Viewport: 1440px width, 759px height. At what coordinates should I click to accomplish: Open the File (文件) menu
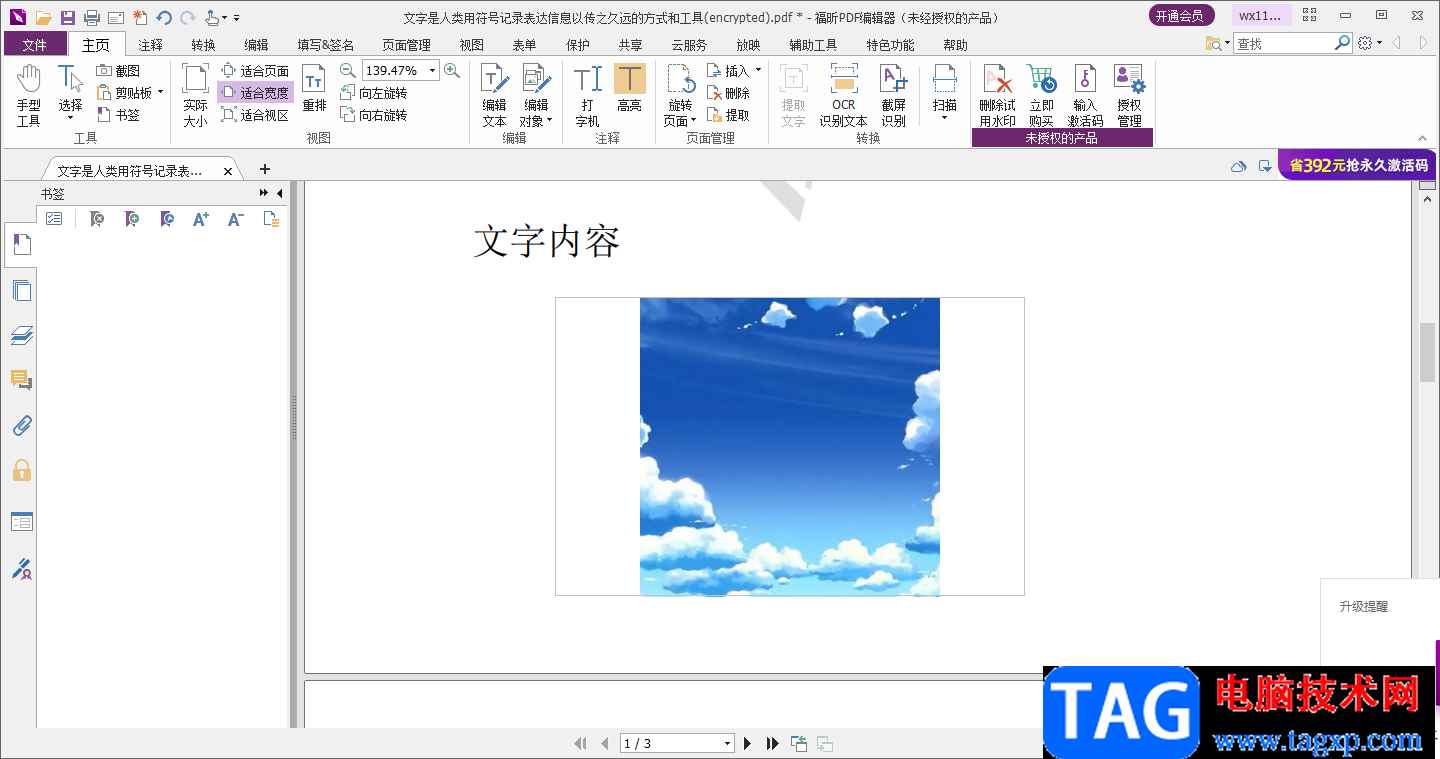[x=35, y=44]
